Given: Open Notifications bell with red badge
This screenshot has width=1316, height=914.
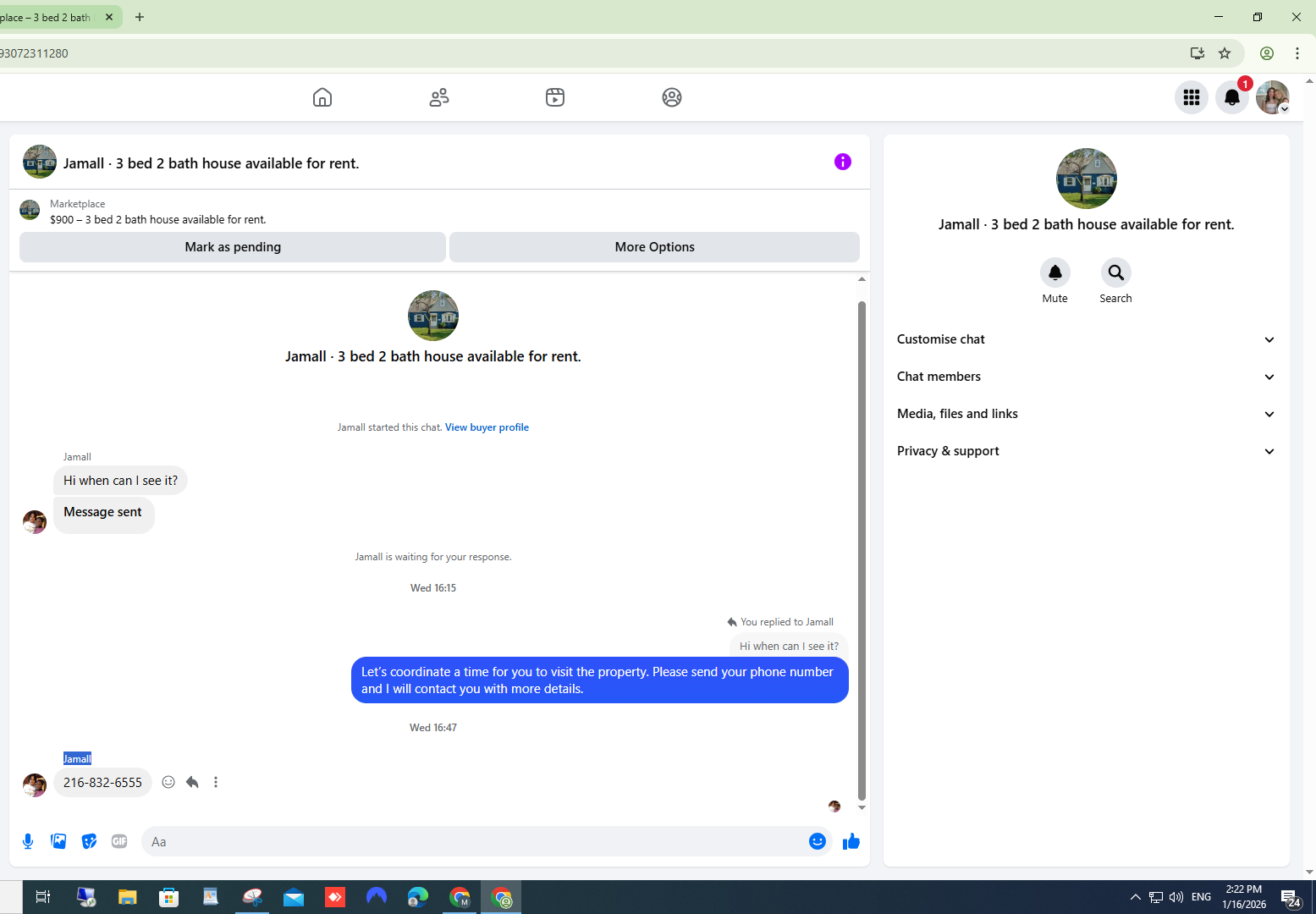Looking at the screenshot, I should tap(1232, 97).
